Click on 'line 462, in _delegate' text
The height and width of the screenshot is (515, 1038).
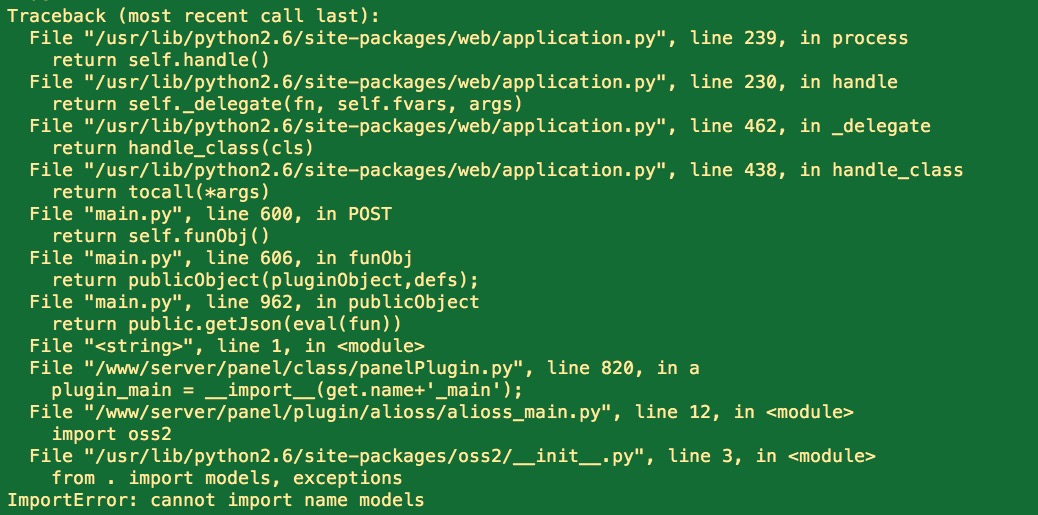810,126
